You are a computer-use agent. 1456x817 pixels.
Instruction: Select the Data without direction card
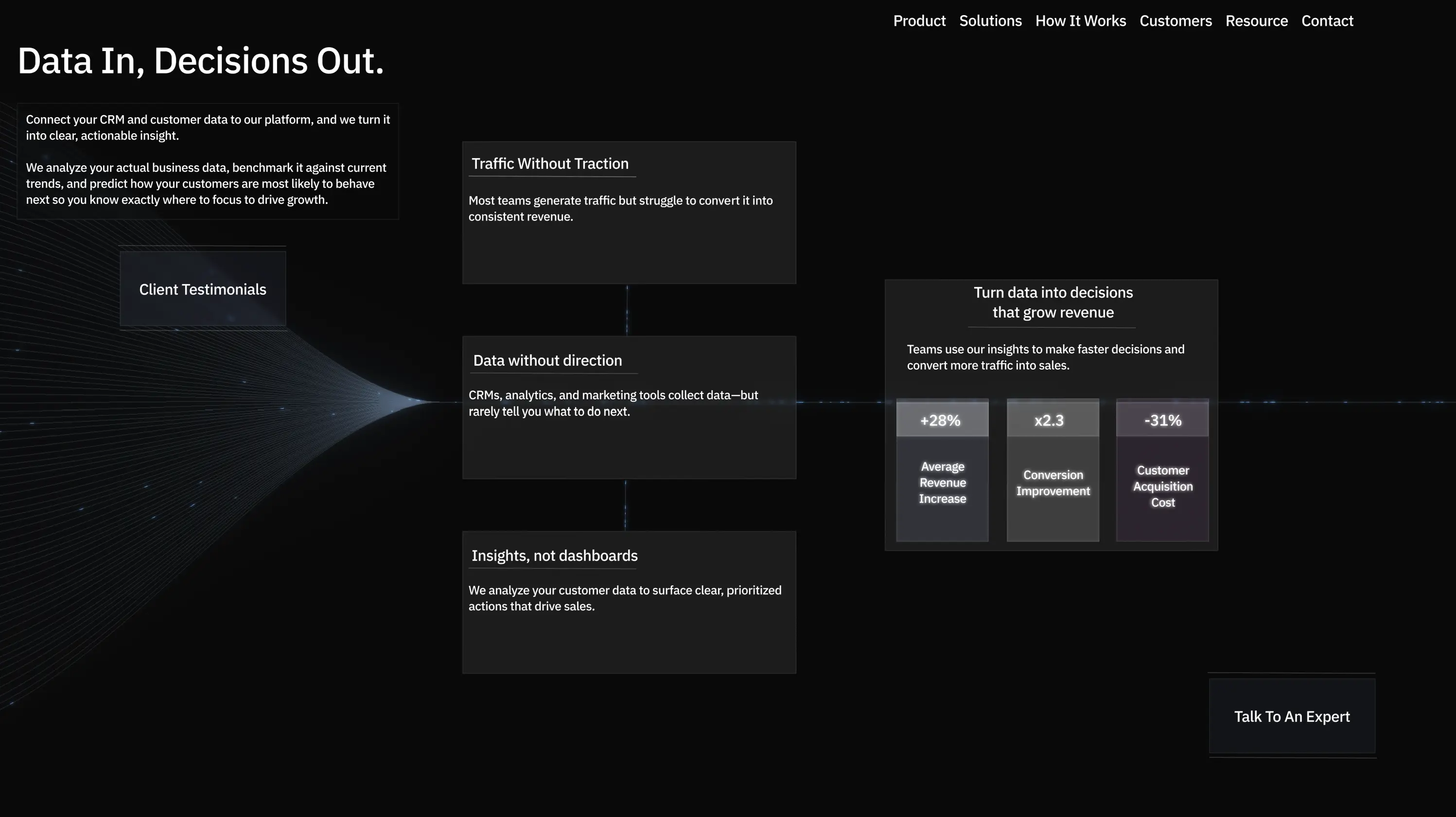coord(629,407)
